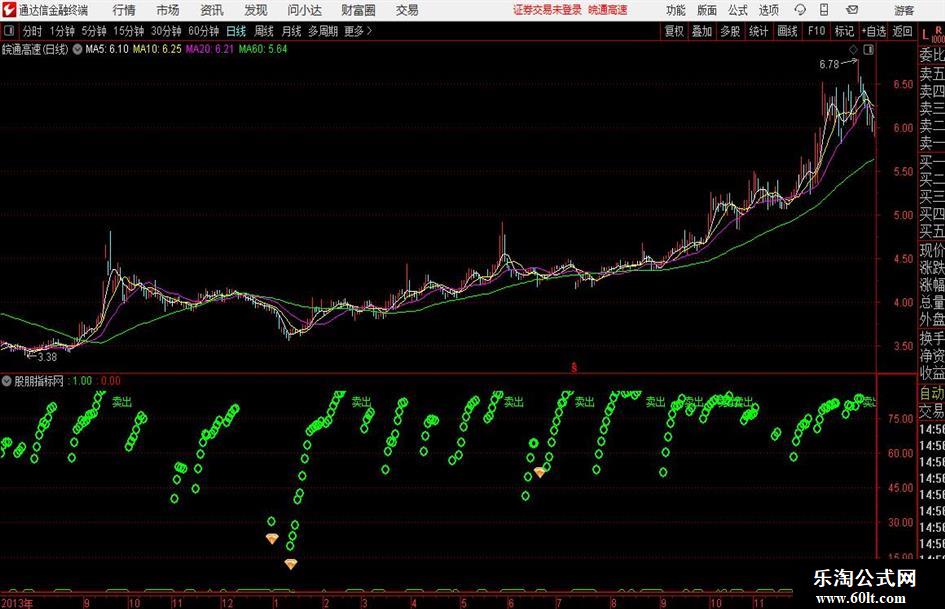
Task: Click the first orange diamond buy marker
Action: click(x=272, y=538)
